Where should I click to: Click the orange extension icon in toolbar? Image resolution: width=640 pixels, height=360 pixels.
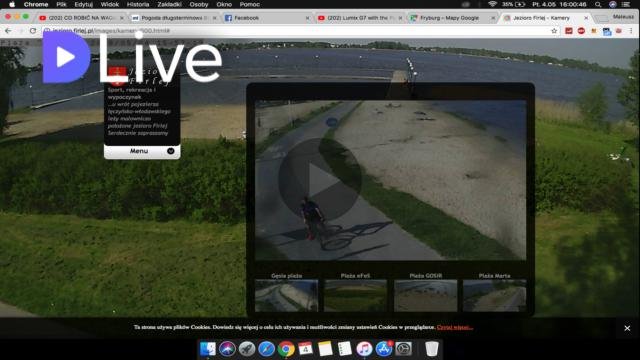(594, 31)
